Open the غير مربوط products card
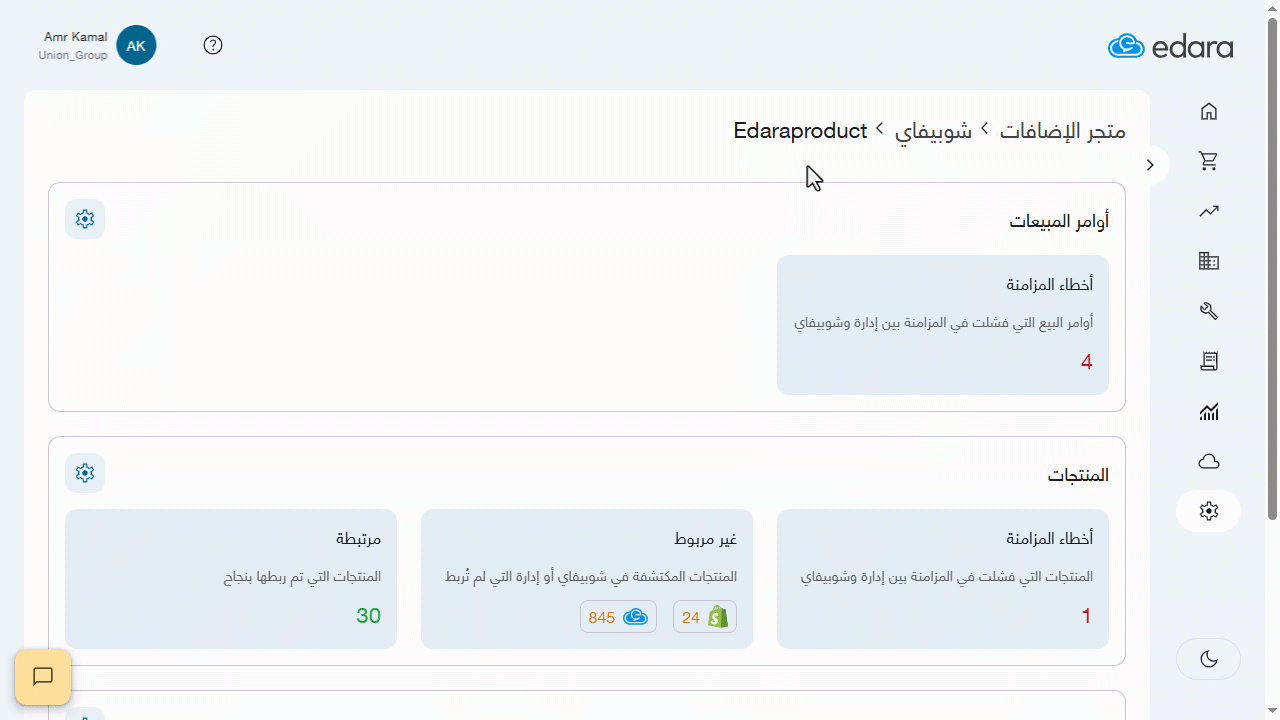This screenshot has width=1280, height=720. click(x=587, y=579)
